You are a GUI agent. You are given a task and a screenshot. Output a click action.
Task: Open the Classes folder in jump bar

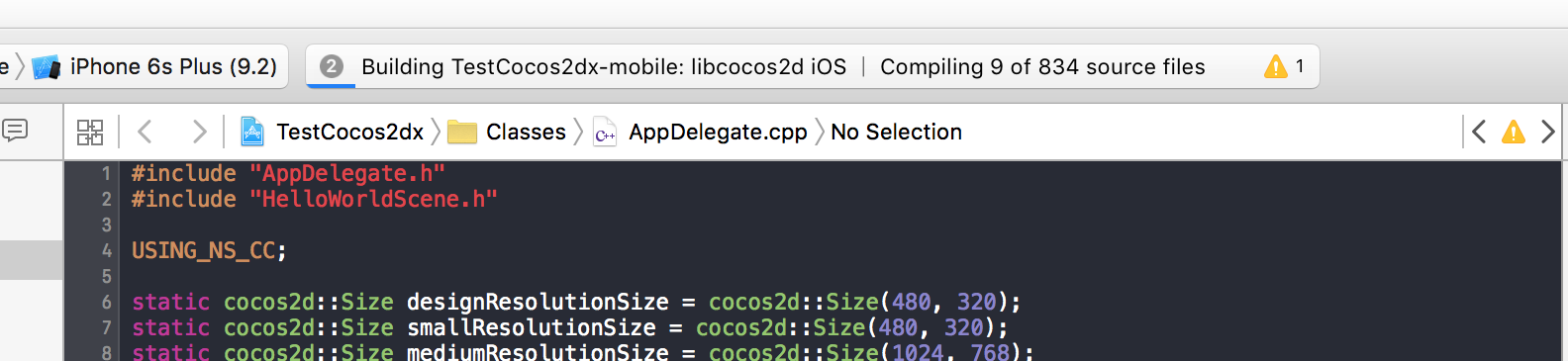[526, 132]
